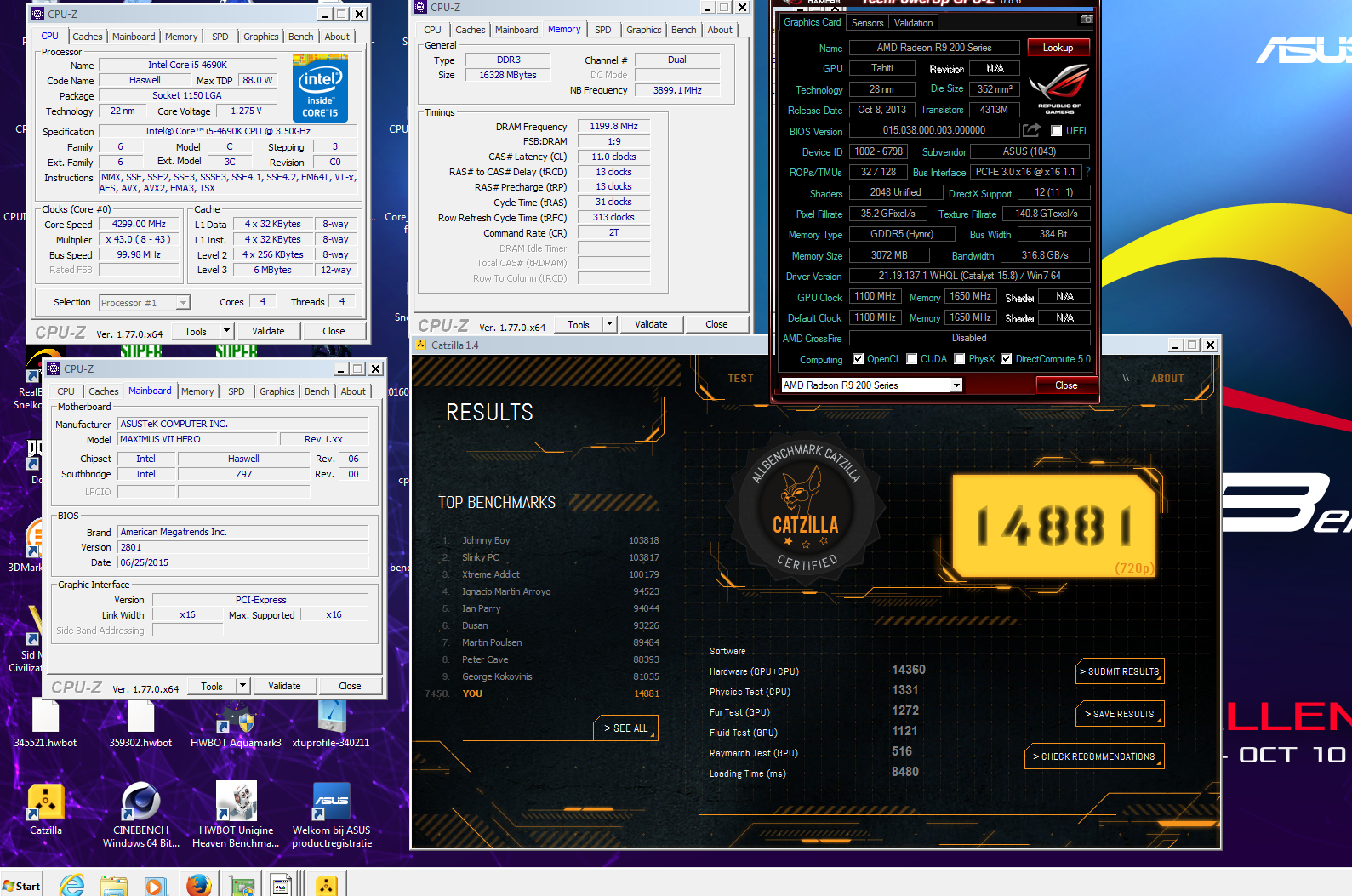Open Welkom bij ASUS productregistratie shortcut
This screenshot has height=896, width=1352.
[x=332, y=815]
